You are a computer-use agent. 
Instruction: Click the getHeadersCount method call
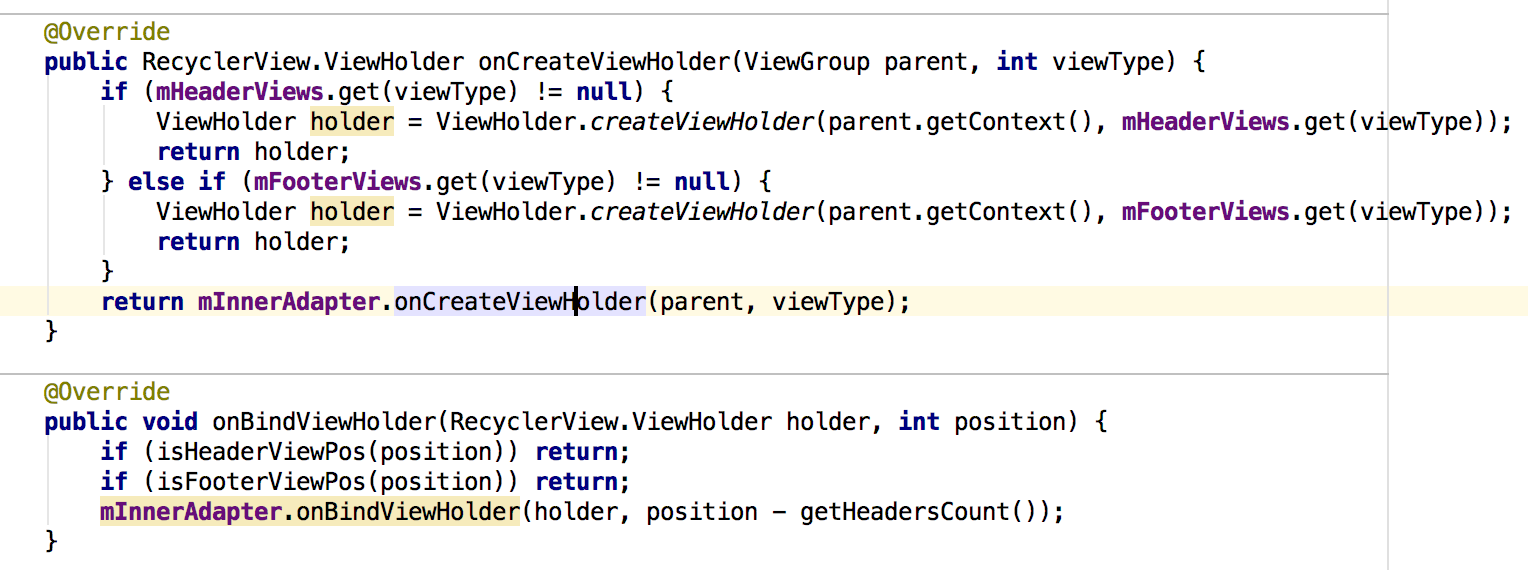coord(906,512)
